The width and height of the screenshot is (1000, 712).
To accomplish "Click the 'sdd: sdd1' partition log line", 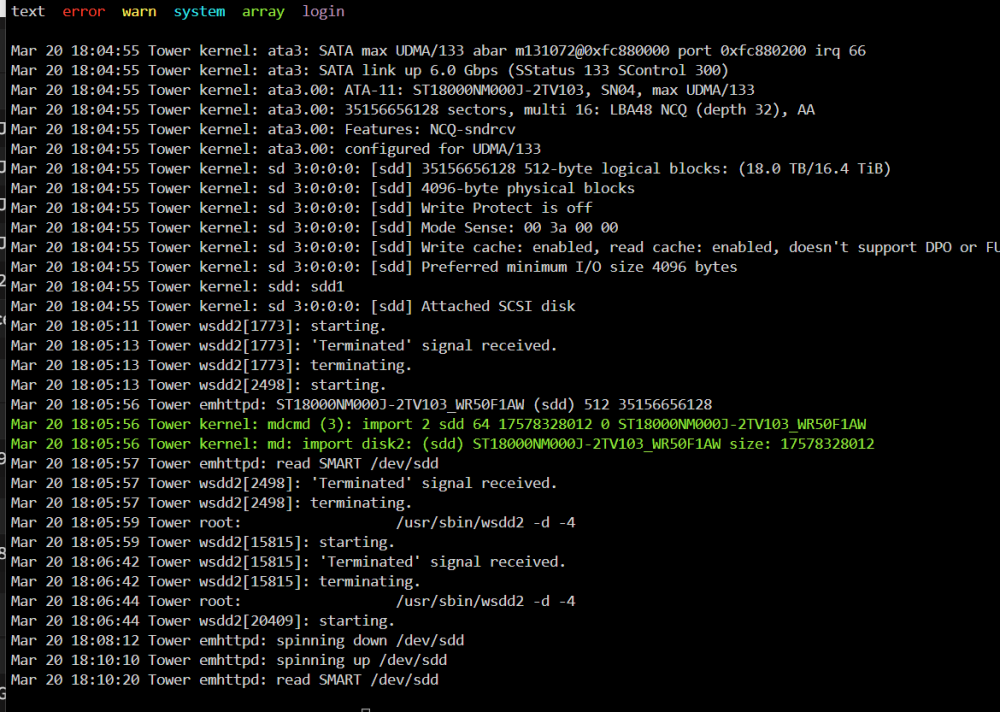I will 177,286.
